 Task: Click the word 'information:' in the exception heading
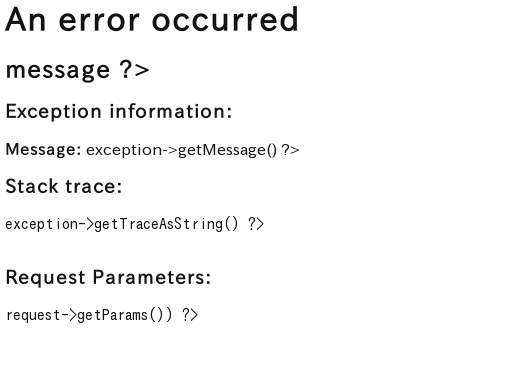[171, 111]
